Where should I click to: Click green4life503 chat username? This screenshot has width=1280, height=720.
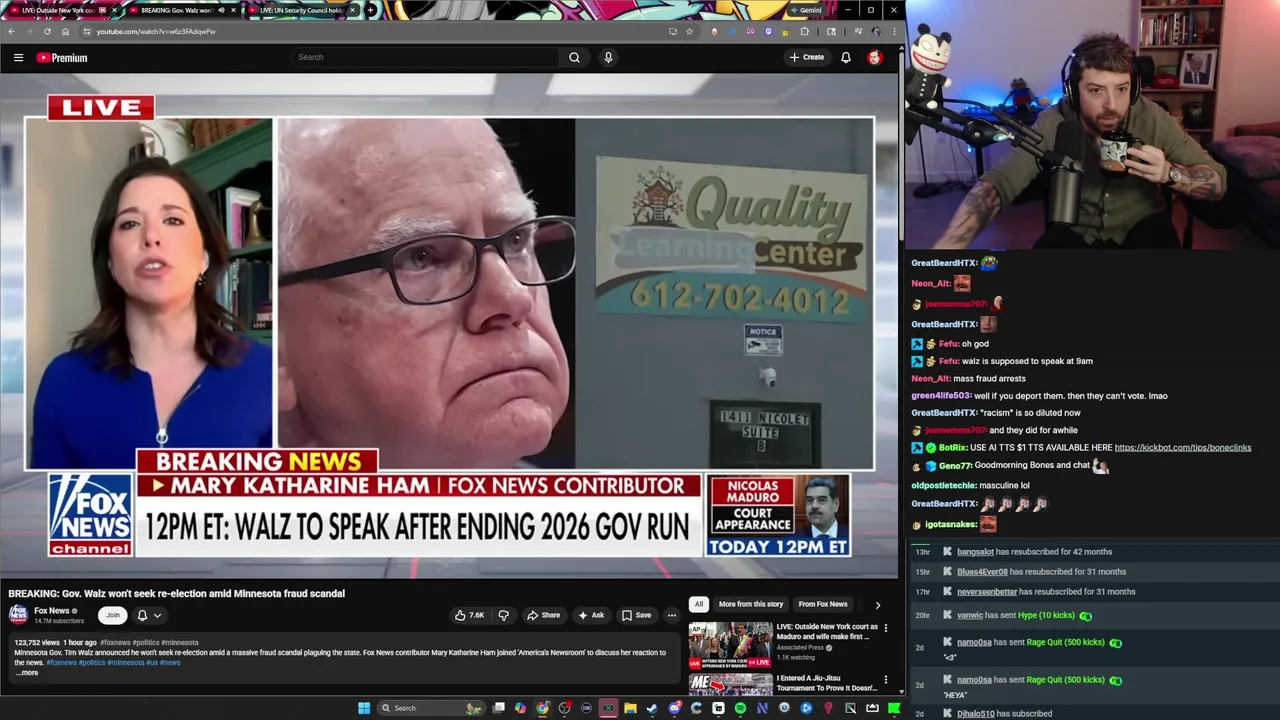click(x=941, y=396)
